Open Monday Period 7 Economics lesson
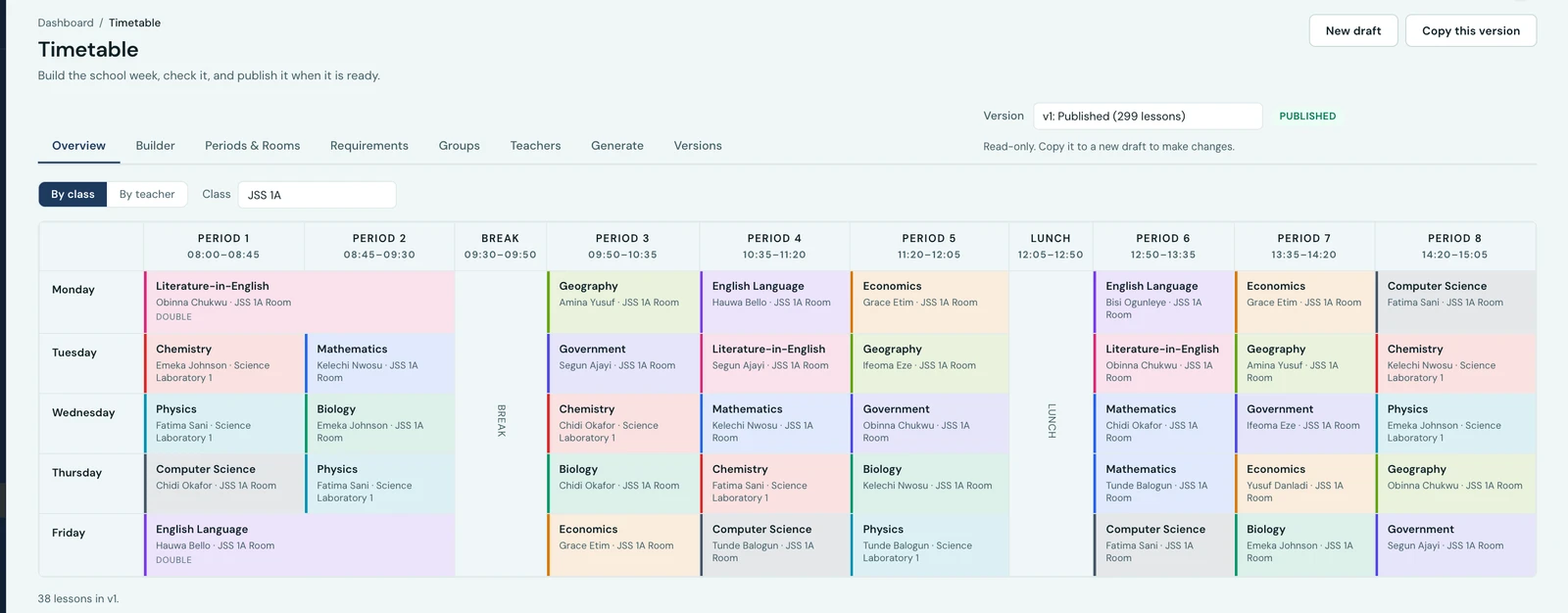 tap(1305, 302)
